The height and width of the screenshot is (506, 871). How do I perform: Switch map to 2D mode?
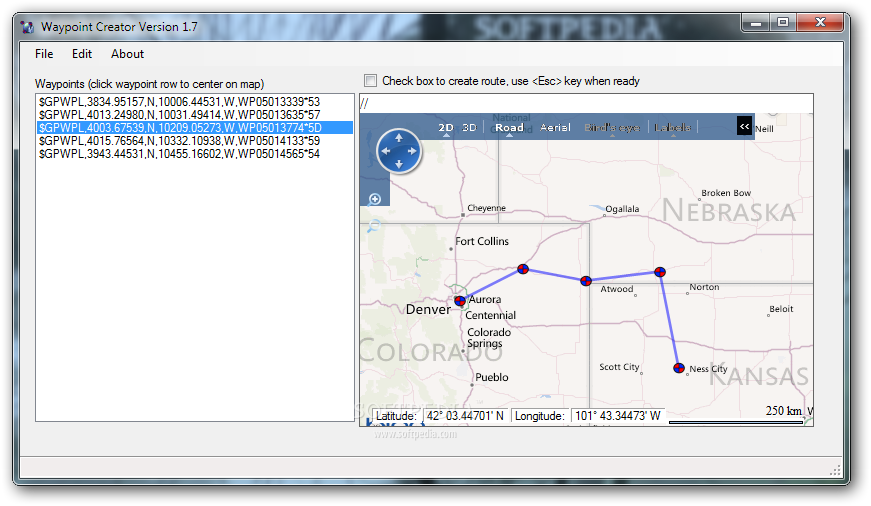[x=445, y=127]
